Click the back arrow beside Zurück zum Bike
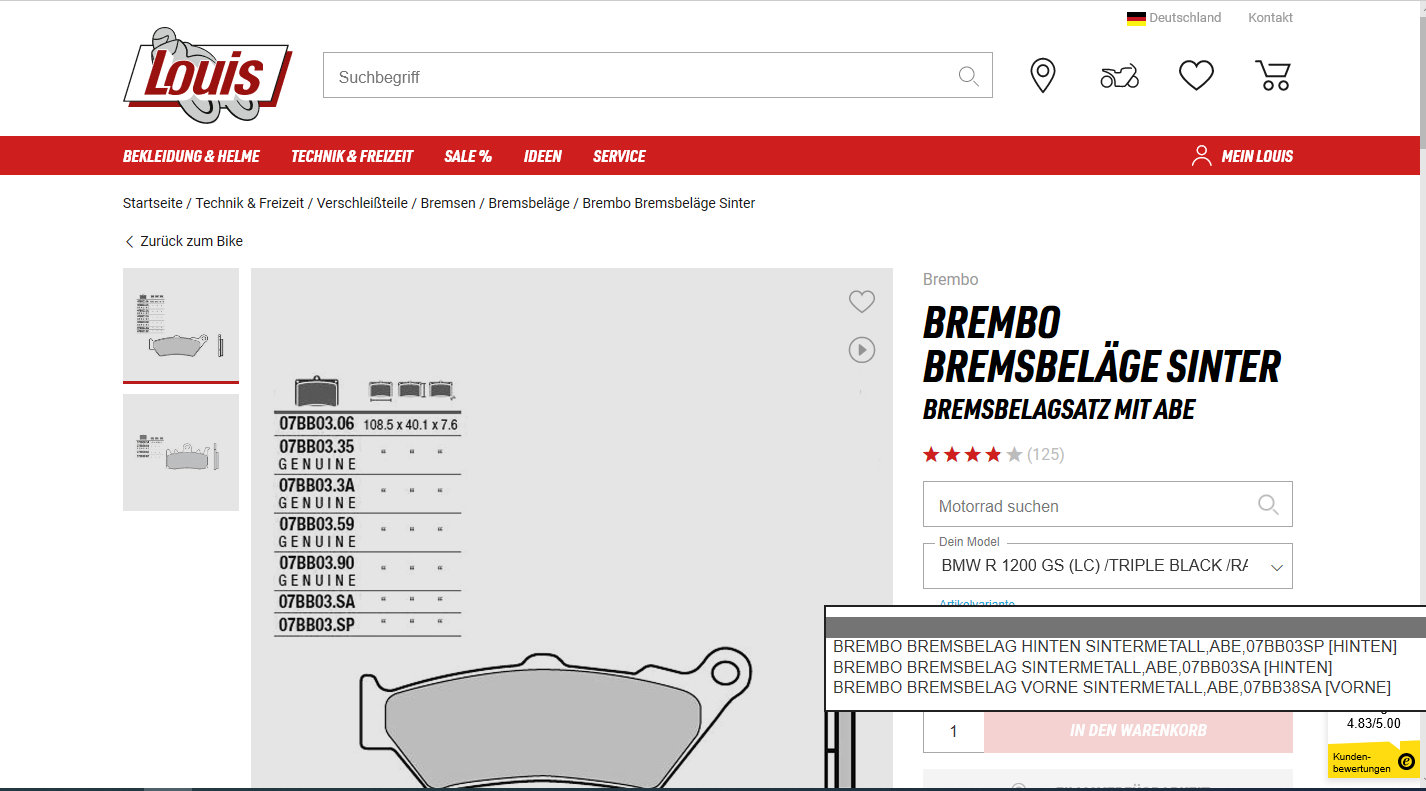 click(129, 241)
